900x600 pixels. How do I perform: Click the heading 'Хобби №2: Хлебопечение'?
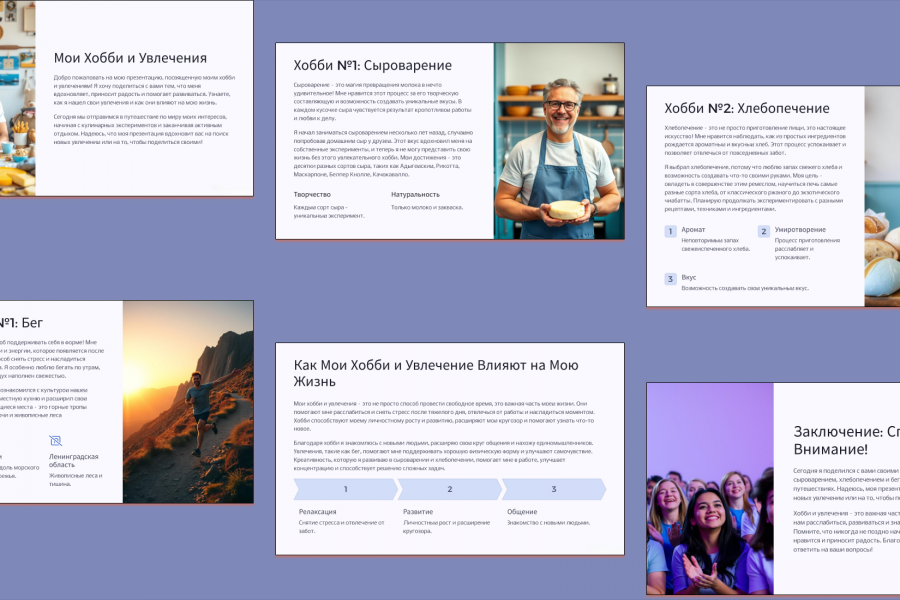[x=747, y=109]
